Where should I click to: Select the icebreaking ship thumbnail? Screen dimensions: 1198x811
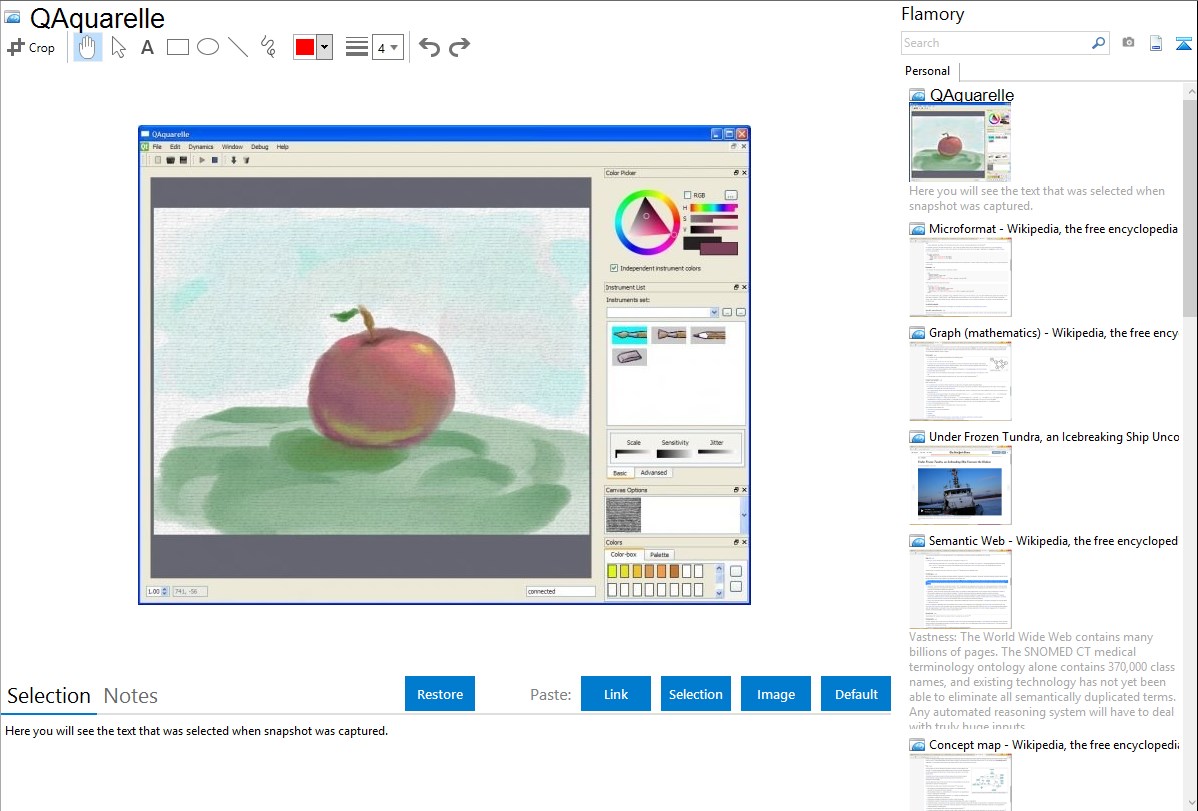coord(960,485)
